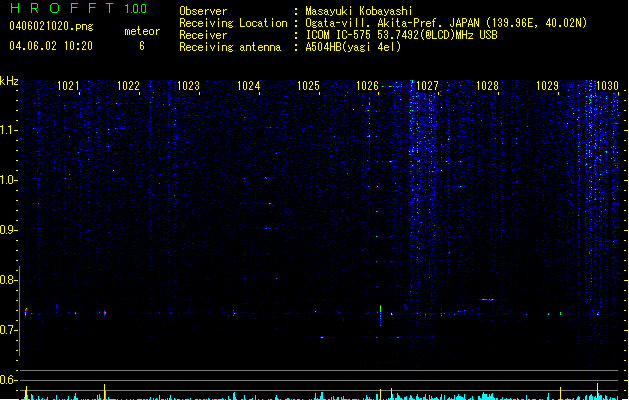Click the 0.6 kHz frequency axis label
The height and width of the screenshot is (400, 629).
[8, 380]
